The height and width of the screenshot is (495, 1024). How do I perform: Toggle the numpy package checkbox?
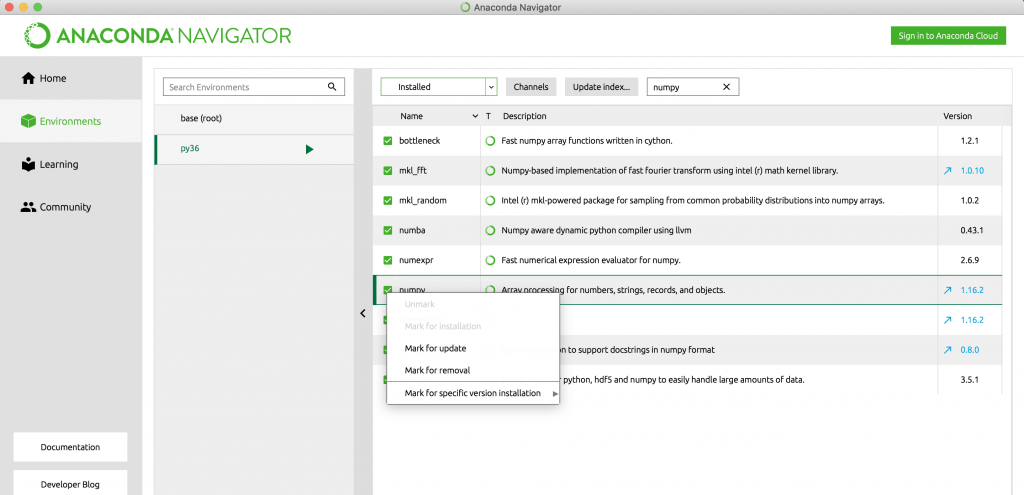(388, 289)
